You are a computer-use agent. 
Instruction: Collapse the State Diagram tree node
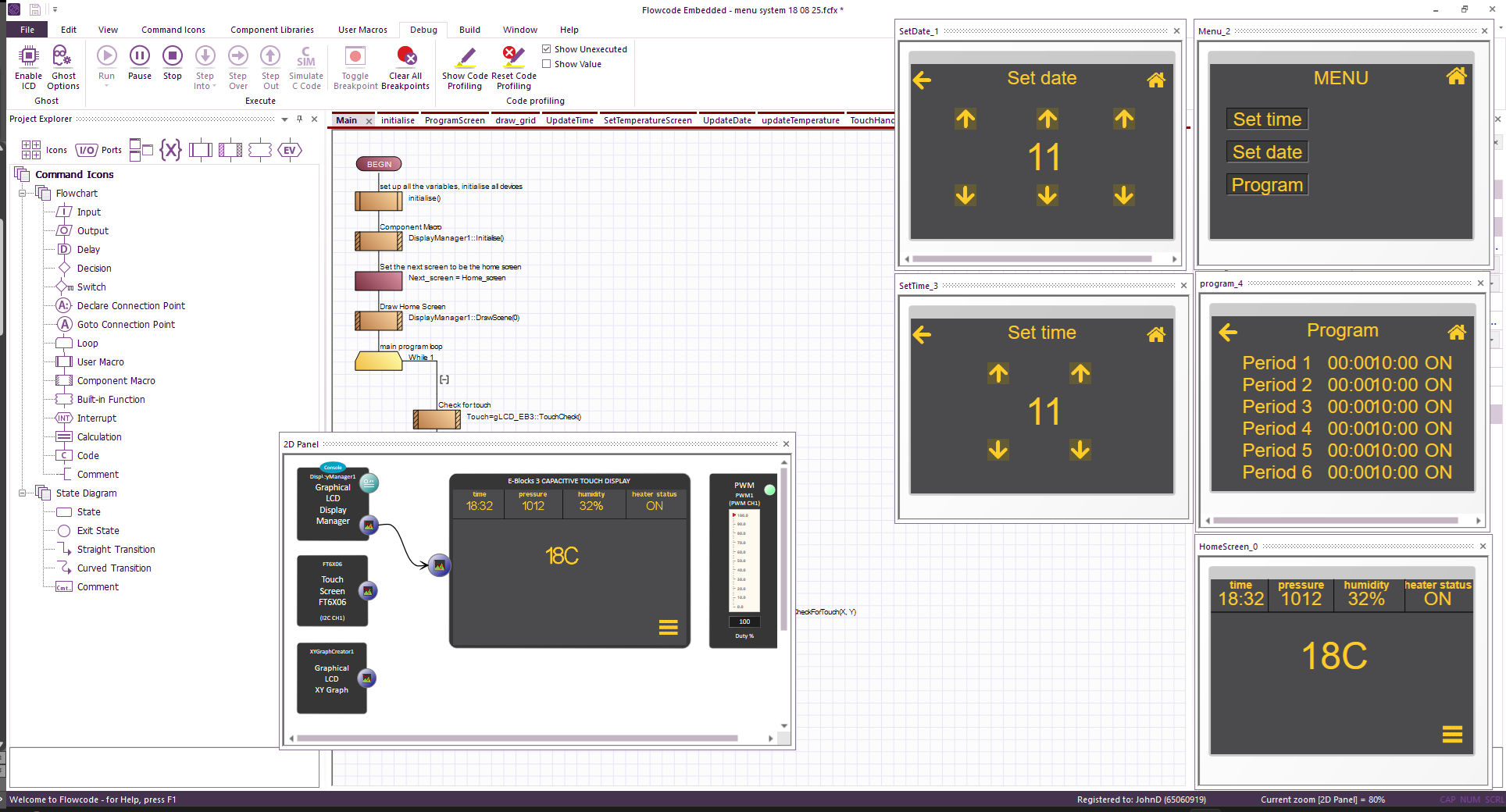click(x=23, y=493)
